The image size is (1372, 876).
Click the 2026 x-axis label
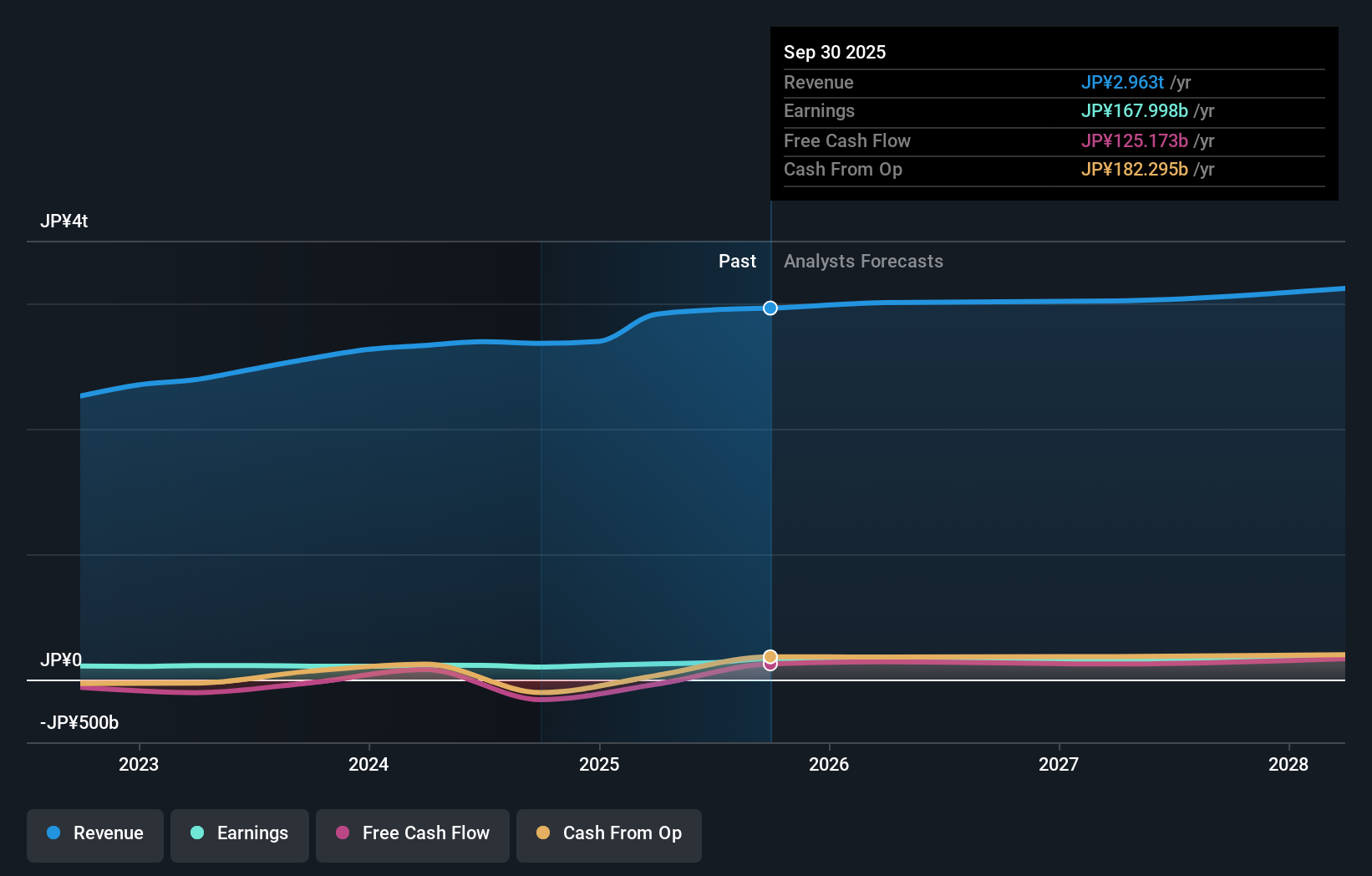coord(829,765)
